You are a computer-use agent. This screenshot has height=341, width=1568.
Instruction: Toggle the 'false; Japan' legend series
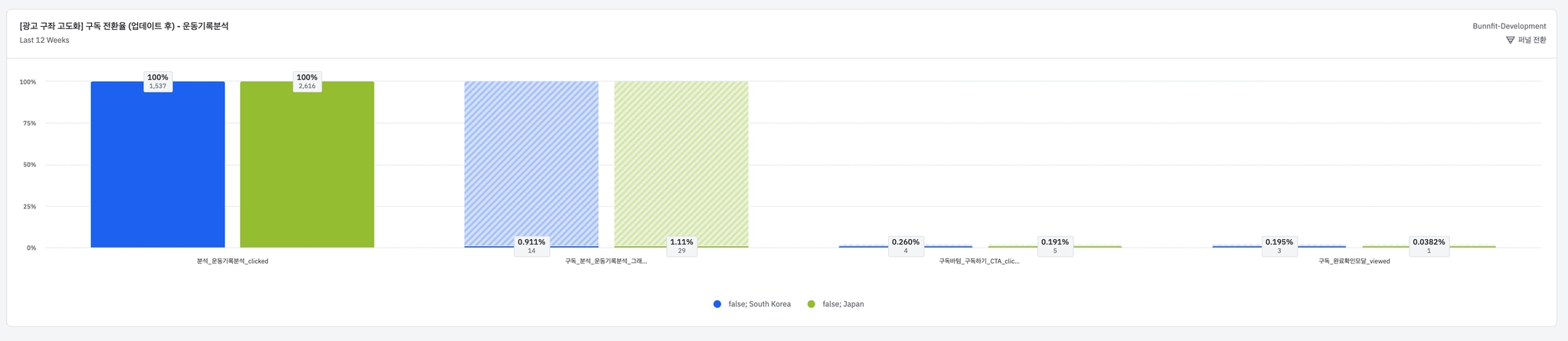pos(843,304)
